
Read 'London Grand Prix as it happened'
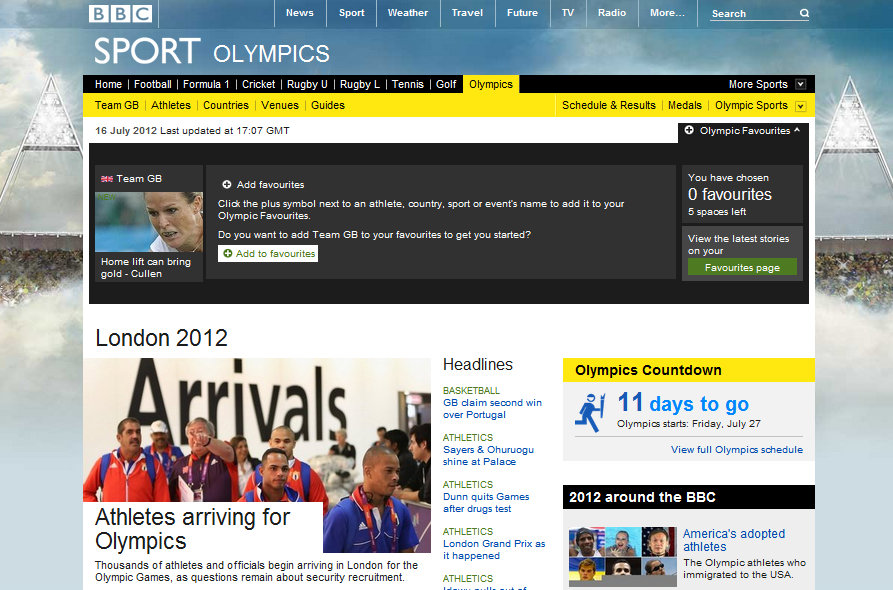[494, 550]
